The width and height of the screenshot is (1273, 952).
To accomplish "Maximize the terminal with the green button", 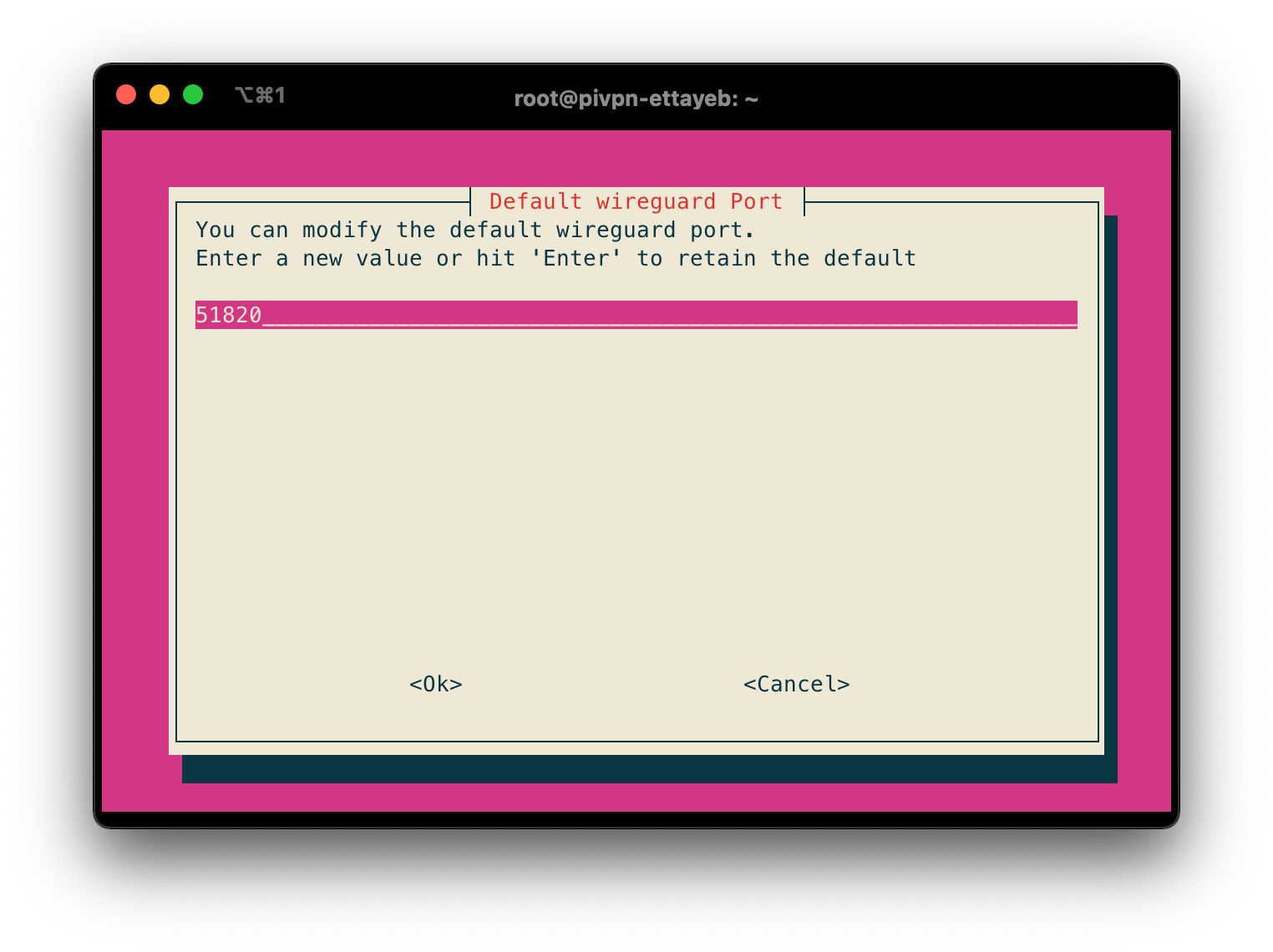I will [x=193, y=94].
